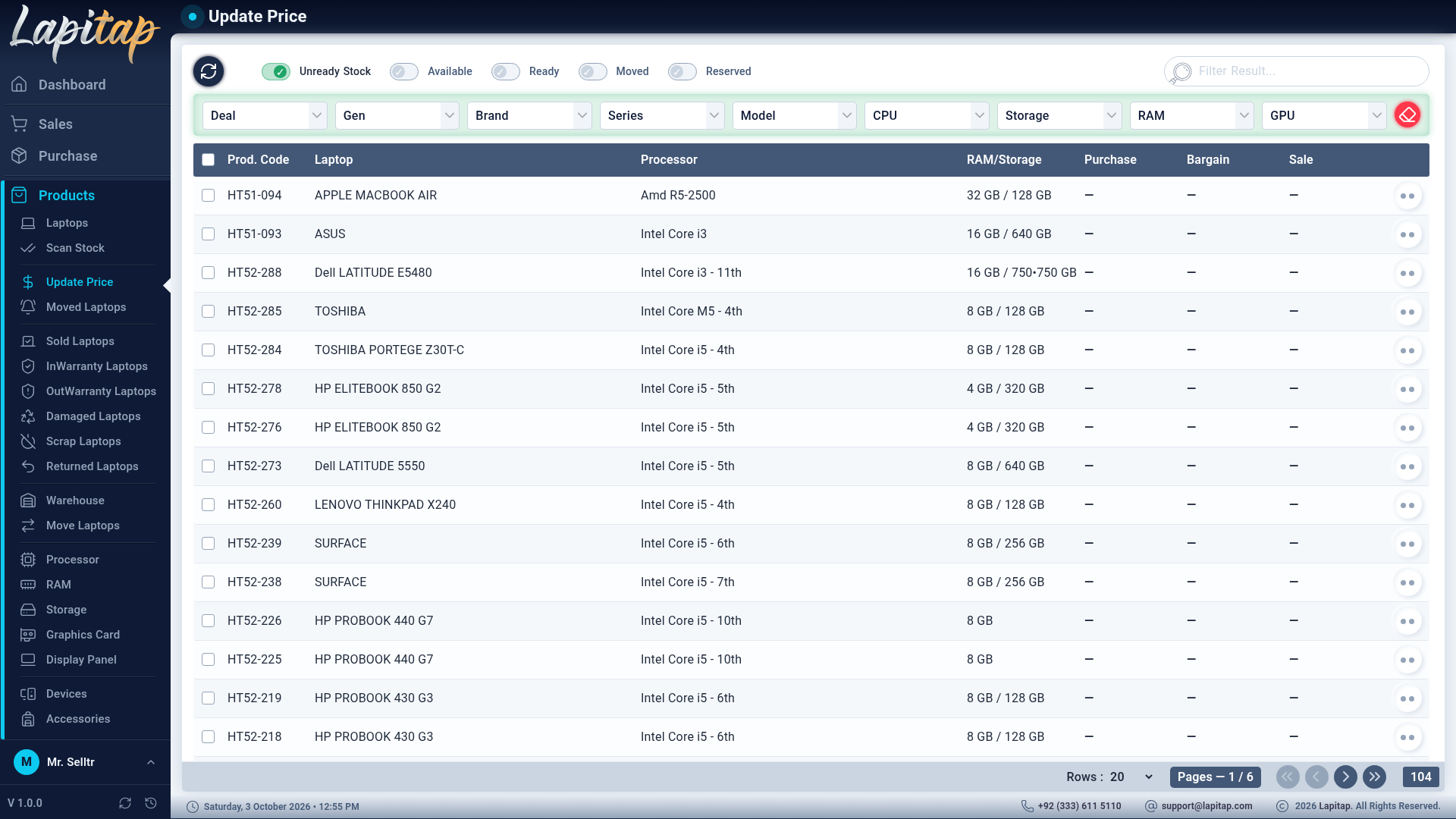
Task: Click the Processor chip icon in sidebar
Action: pos(28,560)
